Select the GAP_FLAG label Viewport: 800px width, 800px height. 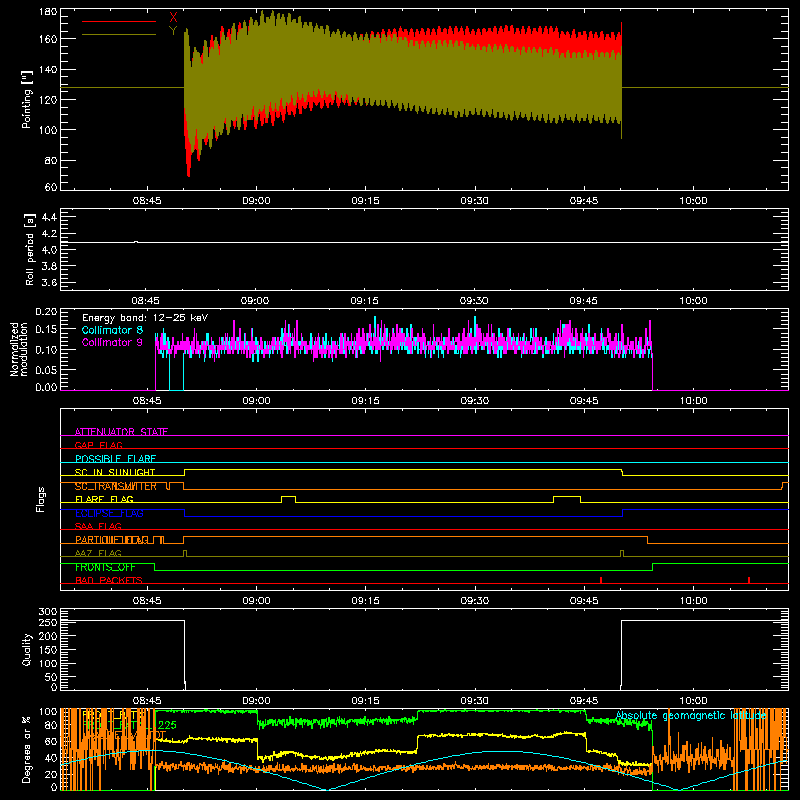[98, 445]
